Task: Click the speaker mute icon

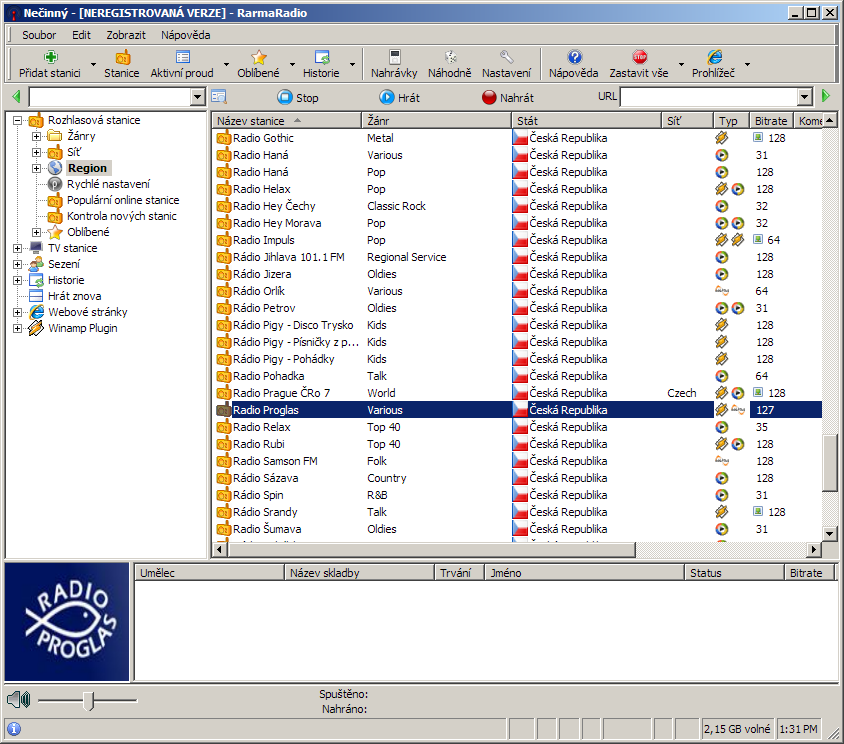Action: point(19,700)
